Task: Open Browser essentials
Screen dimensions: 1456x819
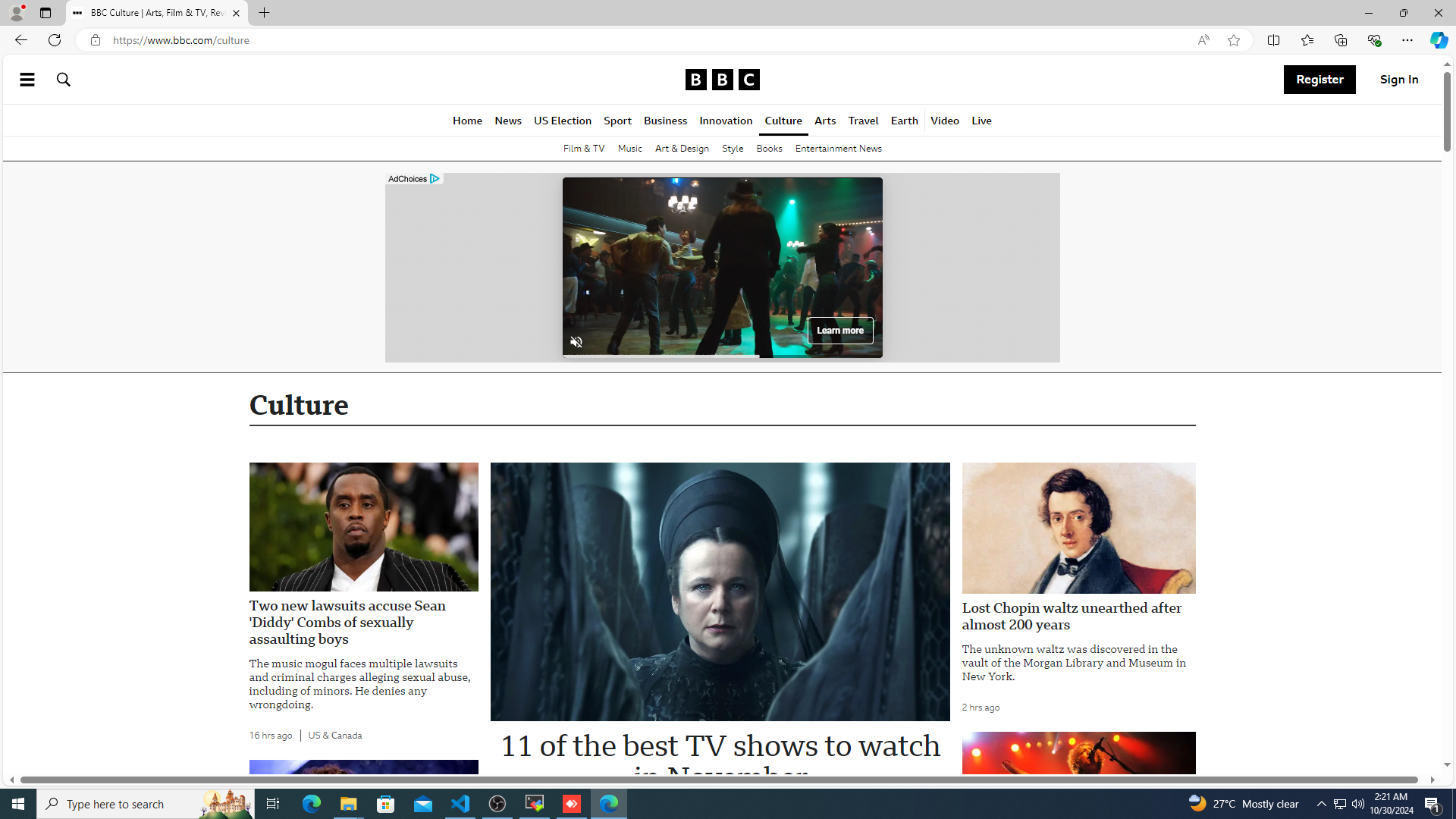Action: 1373,40
